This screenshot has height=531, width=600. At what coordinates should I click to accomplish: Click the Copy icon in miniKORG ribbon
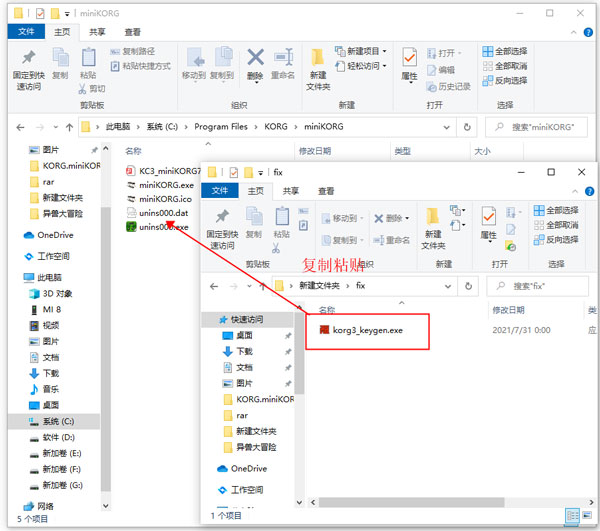click(60, 57)
